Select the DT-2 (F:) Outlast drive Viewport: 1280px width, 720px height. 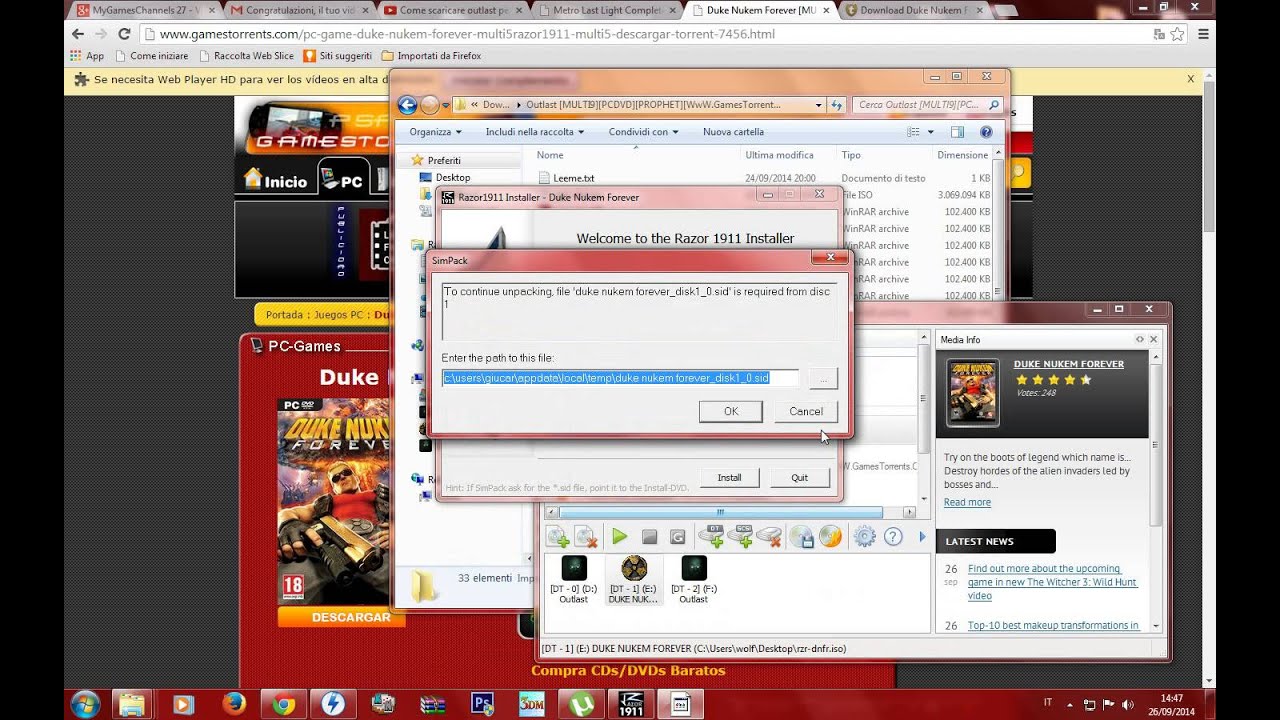(x=694, y=580)
